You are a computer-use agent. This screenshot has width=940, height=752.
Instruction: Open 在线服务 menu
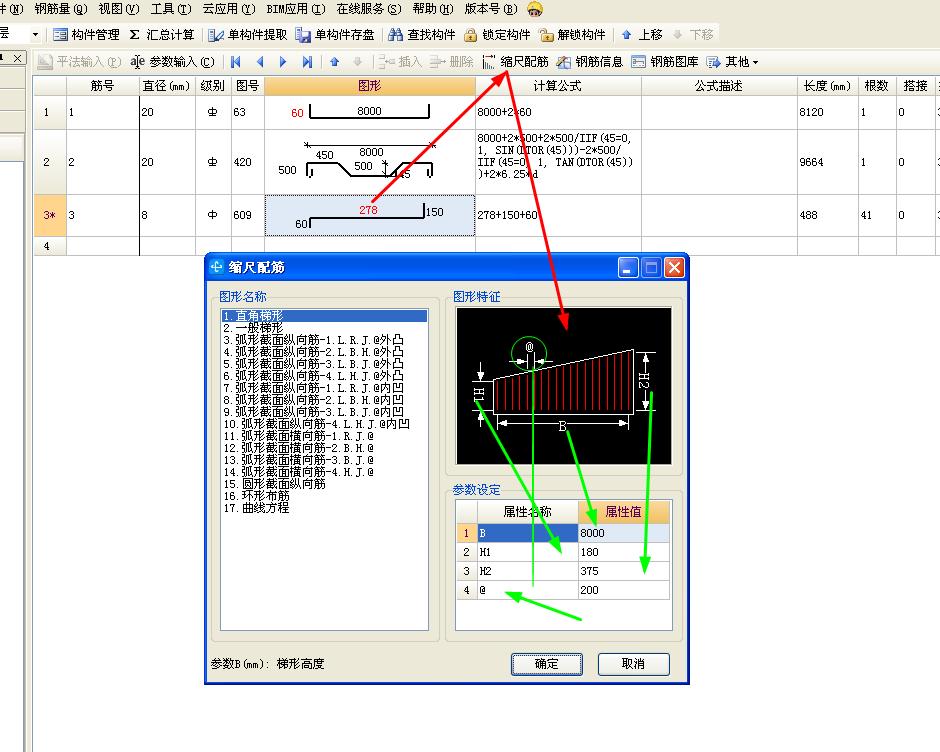pos(369,9)
